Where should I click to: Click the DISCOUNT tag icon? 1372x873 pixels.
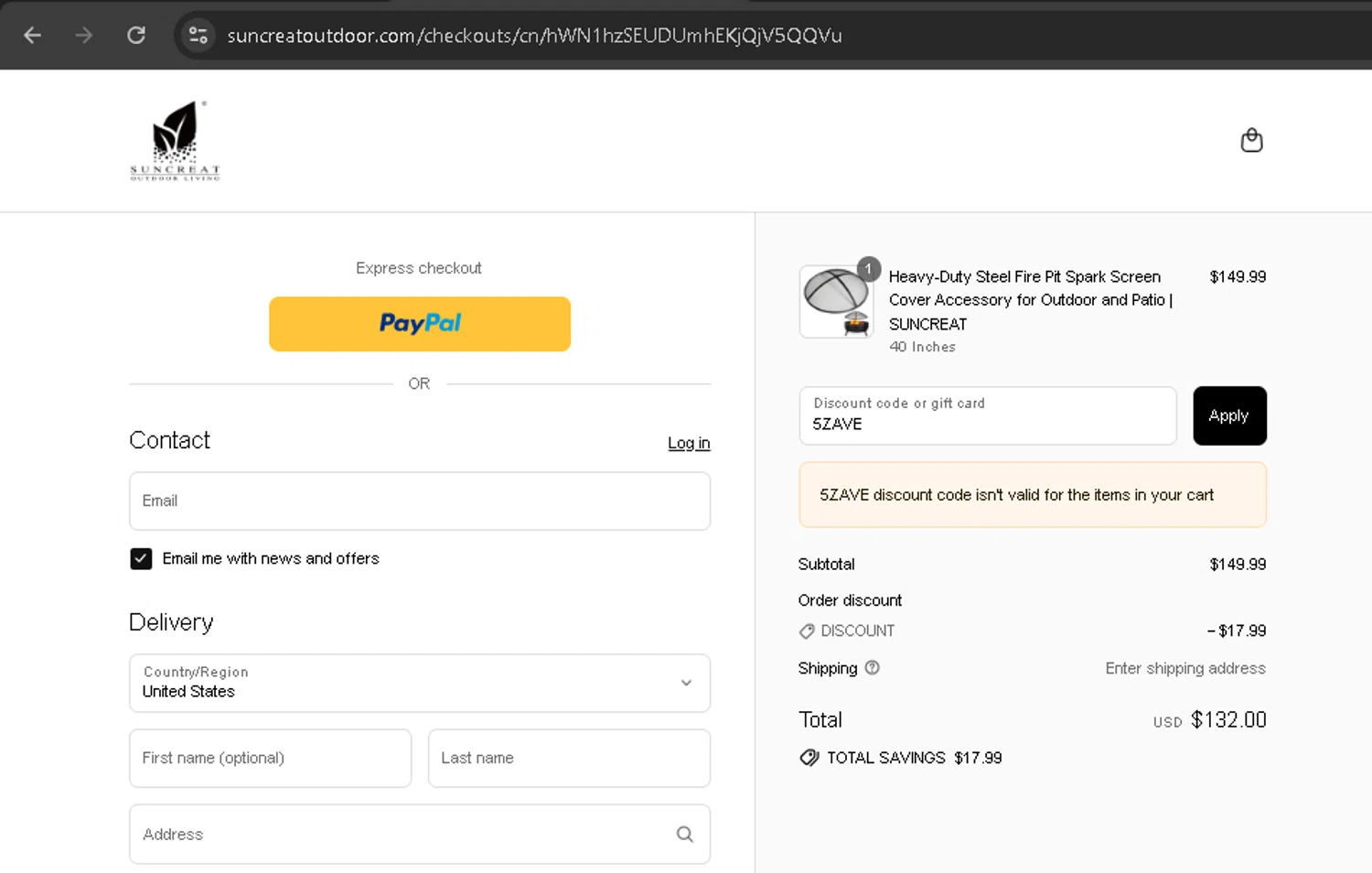point(807,631)
